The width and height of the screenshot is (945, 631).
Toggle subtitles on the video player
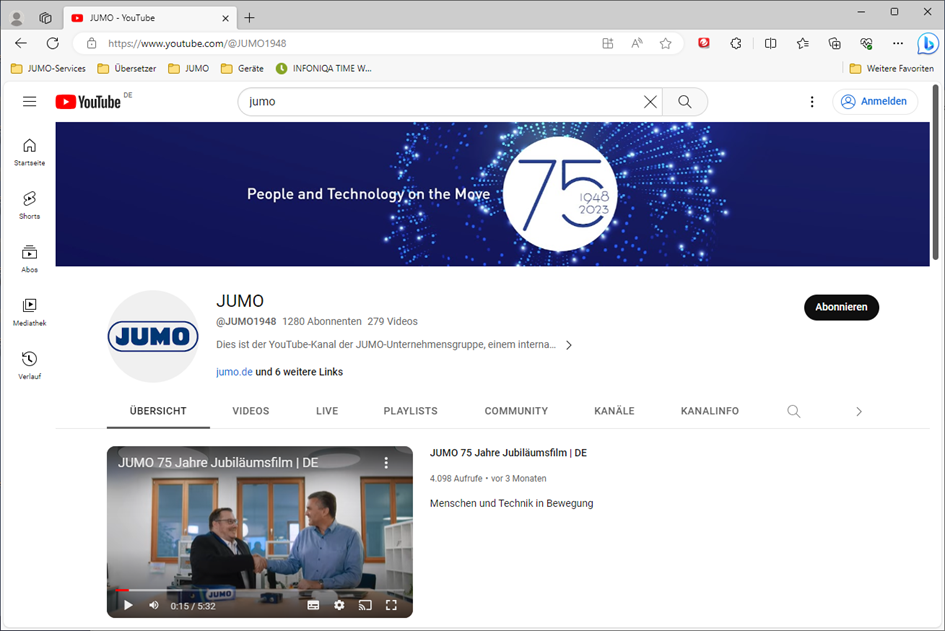click(x=313, y=605)
